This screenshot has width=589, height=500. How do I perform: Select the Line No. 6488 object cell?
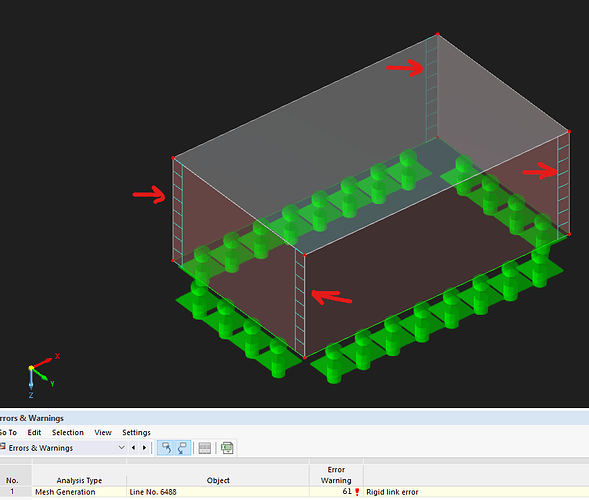(218, 492)
